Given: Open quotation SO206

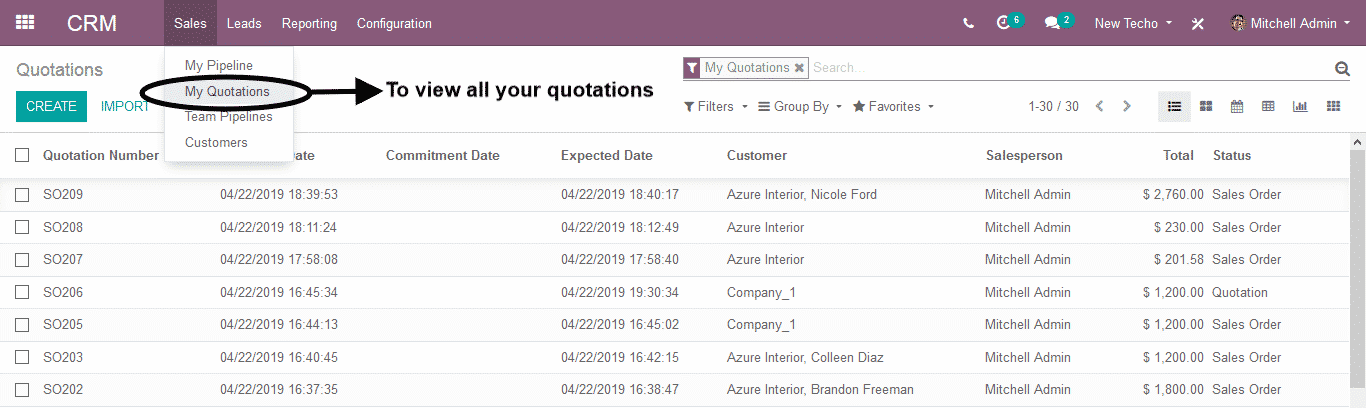Looking at the screenshot, I should [x=62, y=292].
